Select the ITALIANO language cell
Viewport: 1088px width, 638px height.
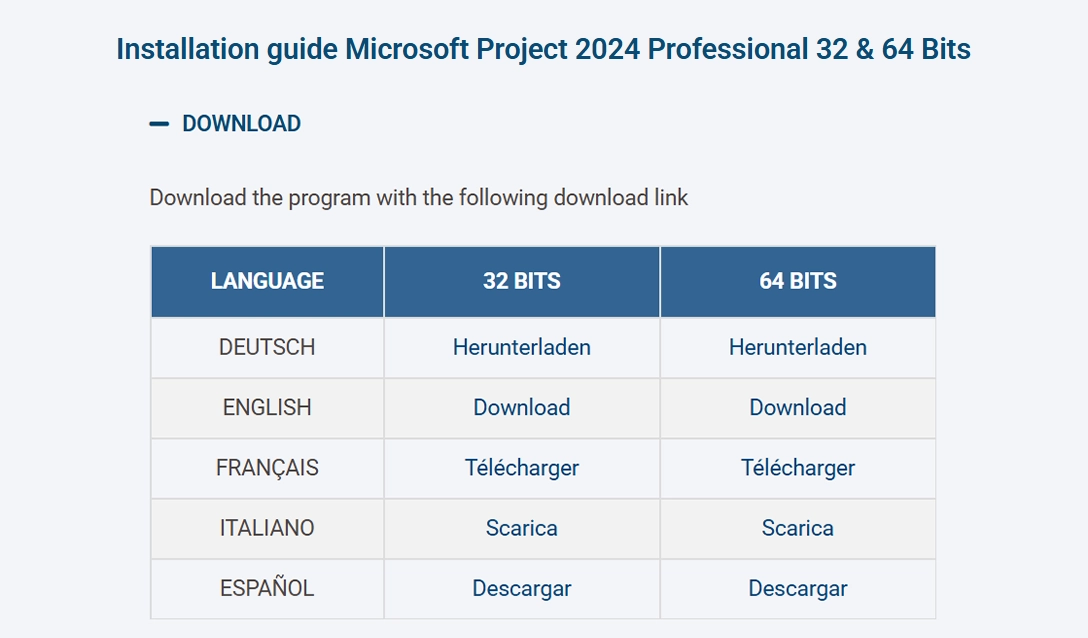[267, 528]
